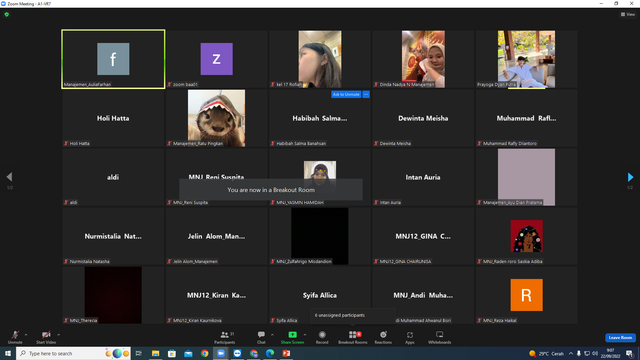Open PowerPoint from the taskbar

click(x=287, y=353)
